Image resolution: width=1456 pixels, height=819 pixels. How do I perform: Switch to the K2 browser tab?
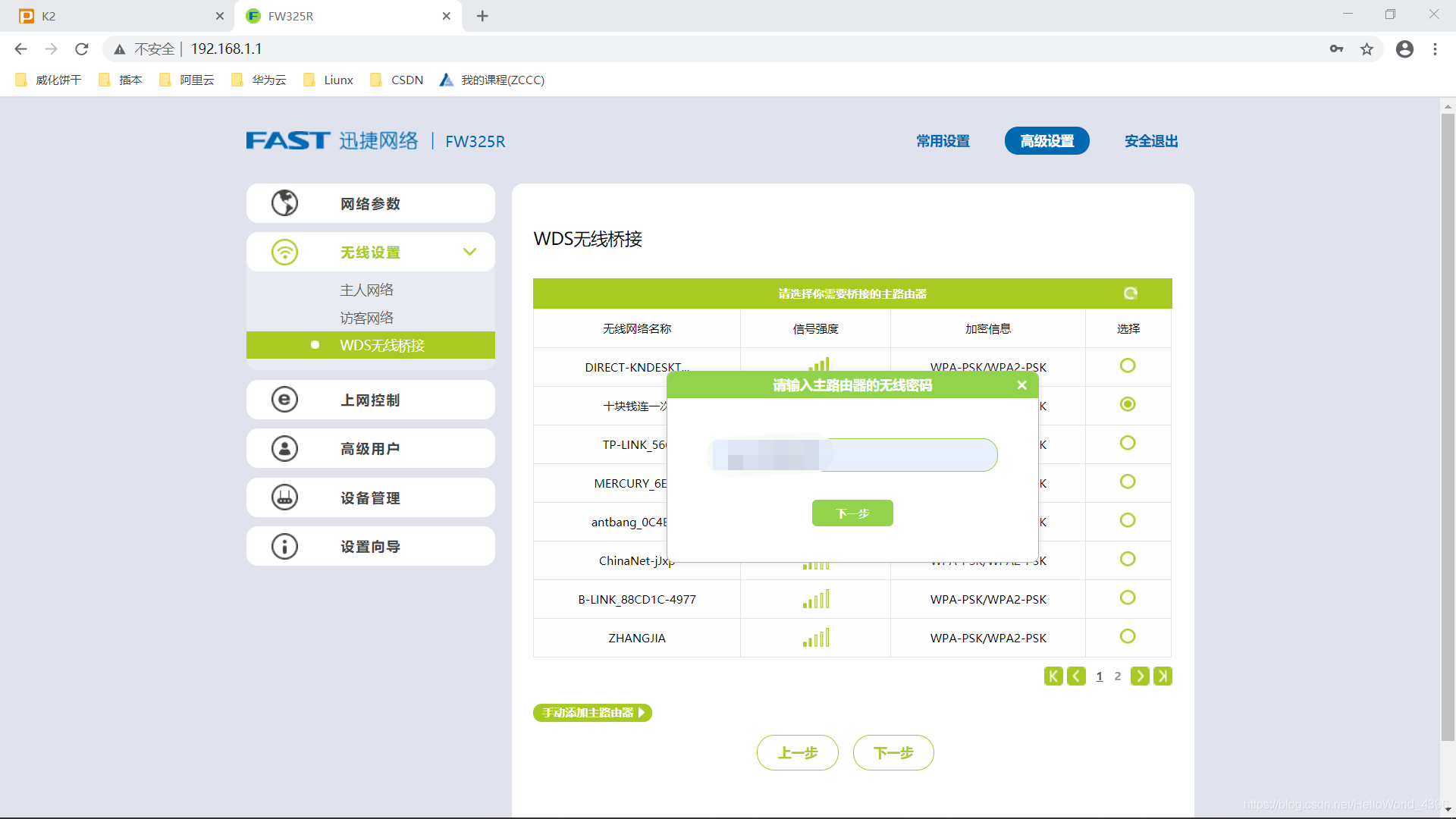(x=114, y=16)
